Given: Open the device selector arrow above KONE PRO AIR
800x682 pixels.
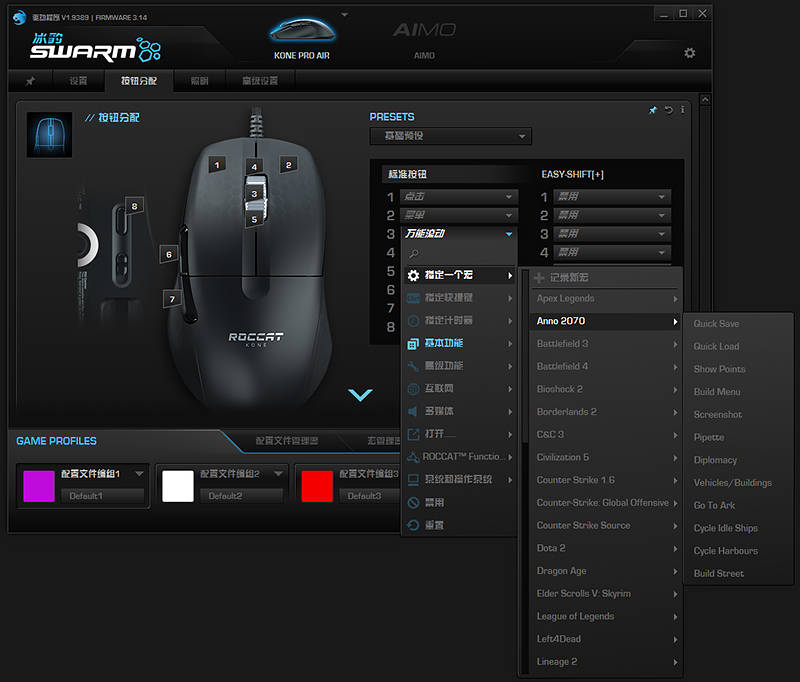Looking at the screenshot, I should (345, 14).
